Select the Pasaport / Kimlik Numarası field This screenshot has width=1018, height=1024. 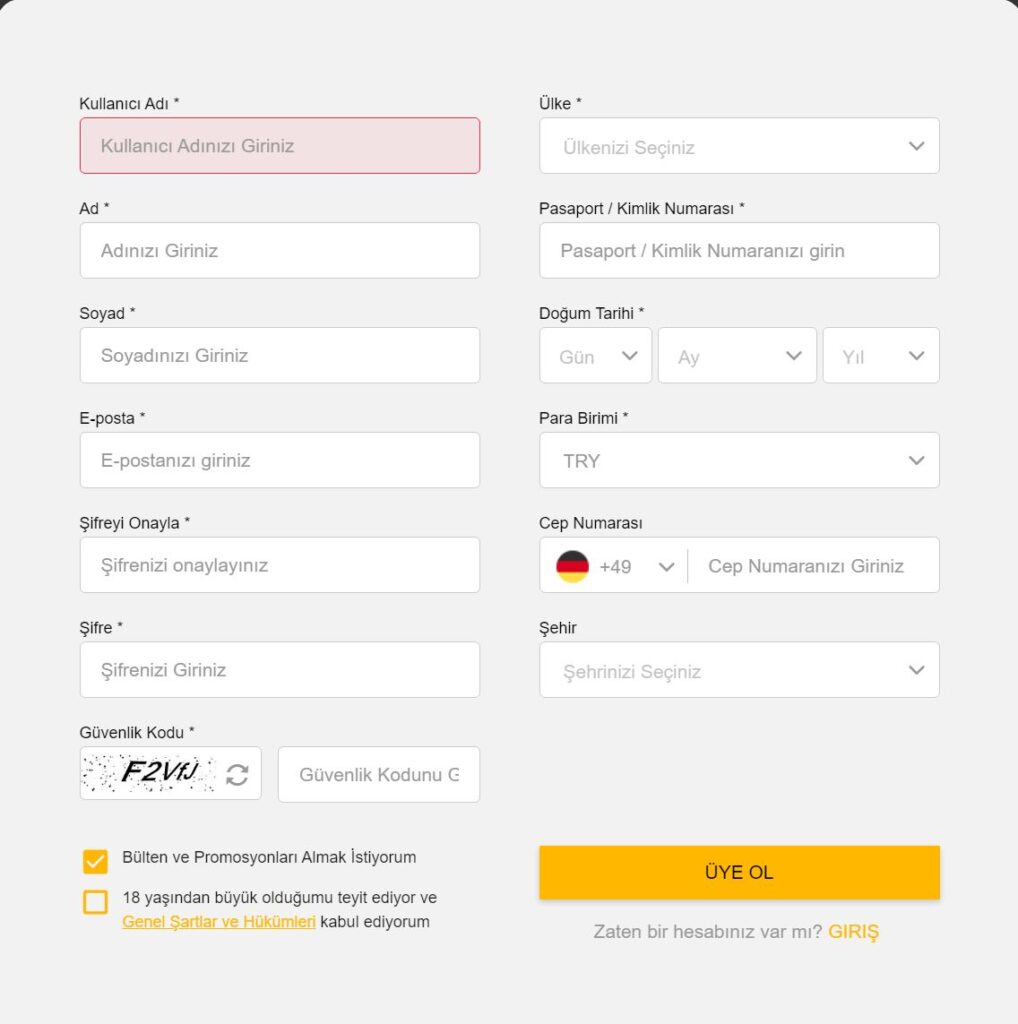click(739, 251)
